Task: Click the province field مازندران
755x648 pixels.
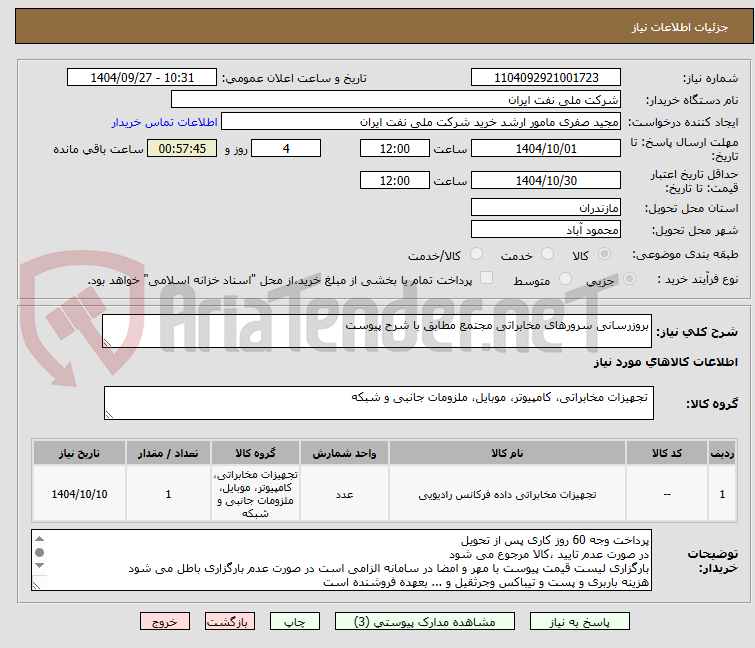Action: [x=546, y=207]
